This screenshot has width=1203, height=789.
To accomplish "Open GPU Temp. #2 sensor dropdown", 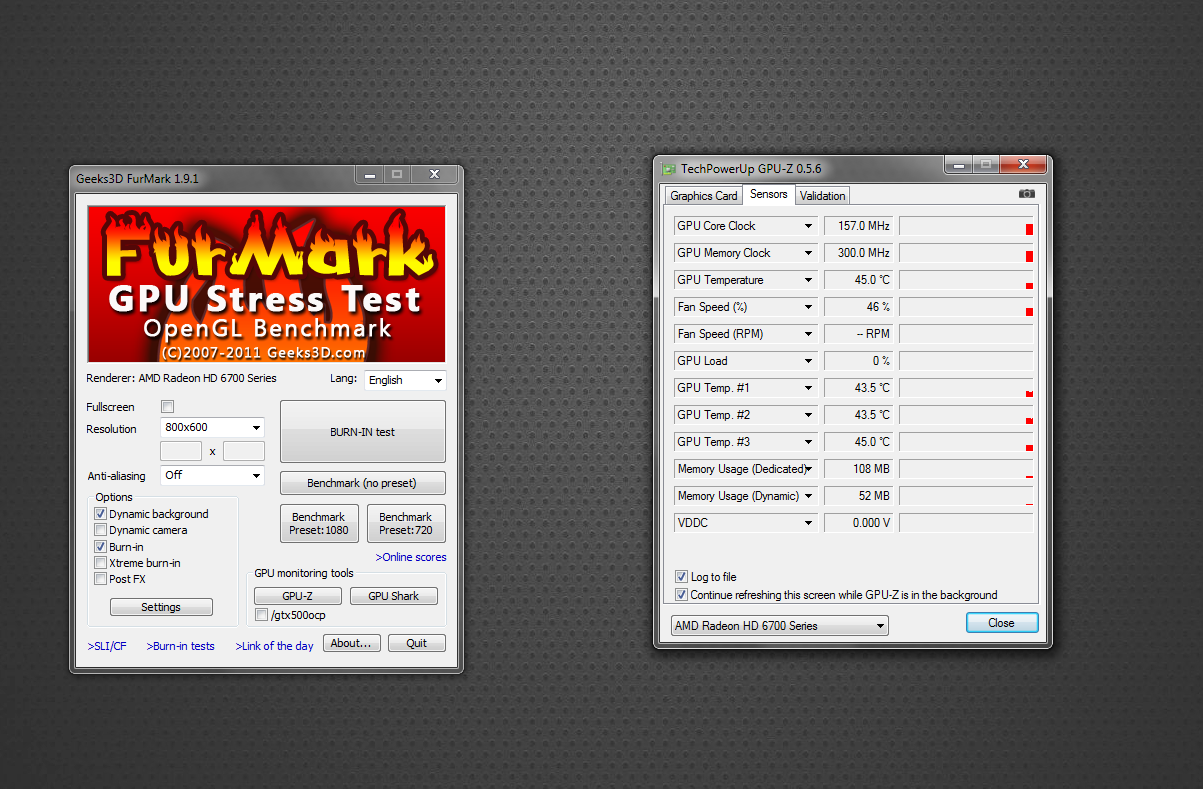I will point(808,415).
